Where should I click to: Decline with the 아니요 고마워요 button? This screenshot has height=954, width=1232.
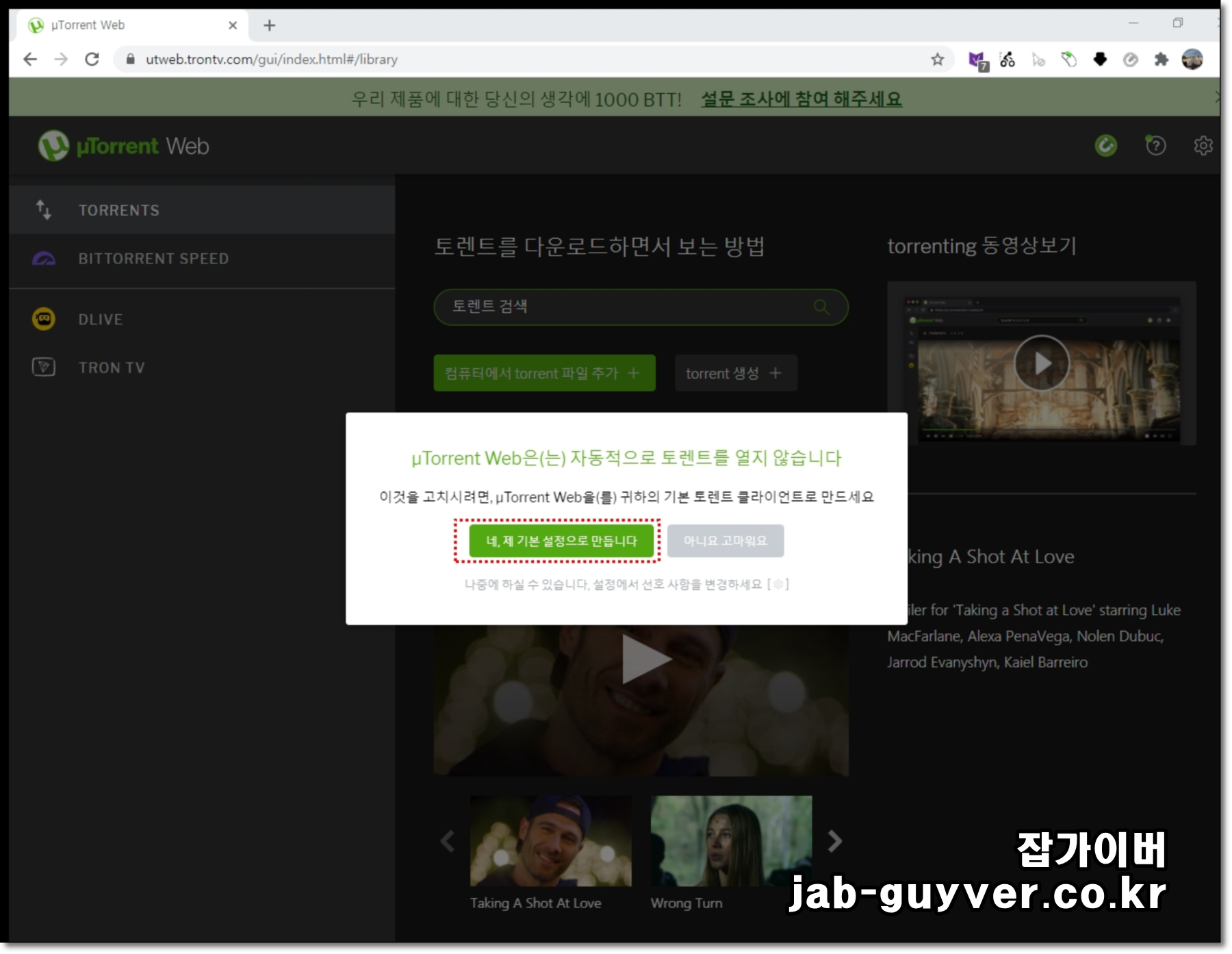click(x=726, y=541)
